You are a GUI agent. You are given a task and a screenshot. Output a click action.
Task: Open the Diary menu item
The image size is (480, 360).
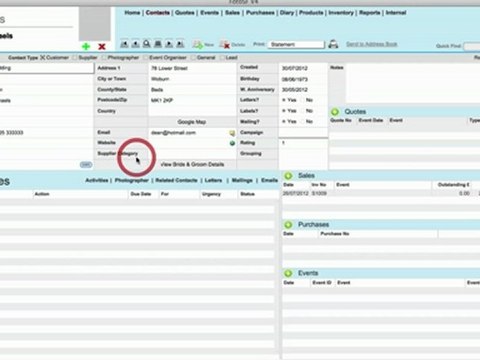click(287, 13)
